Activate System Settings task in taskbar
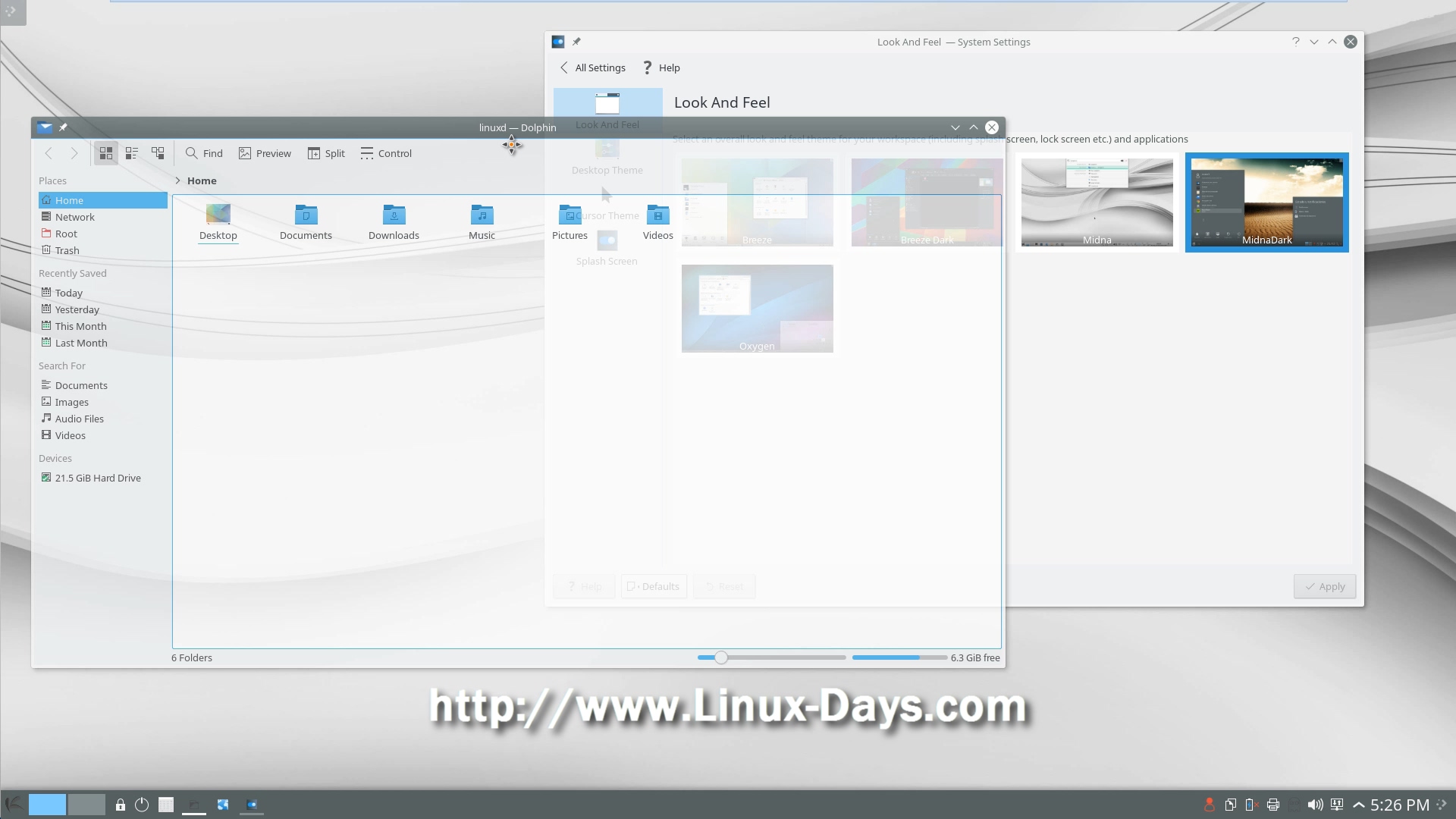This screenshot has height=819, width=1456. [252, 805]
